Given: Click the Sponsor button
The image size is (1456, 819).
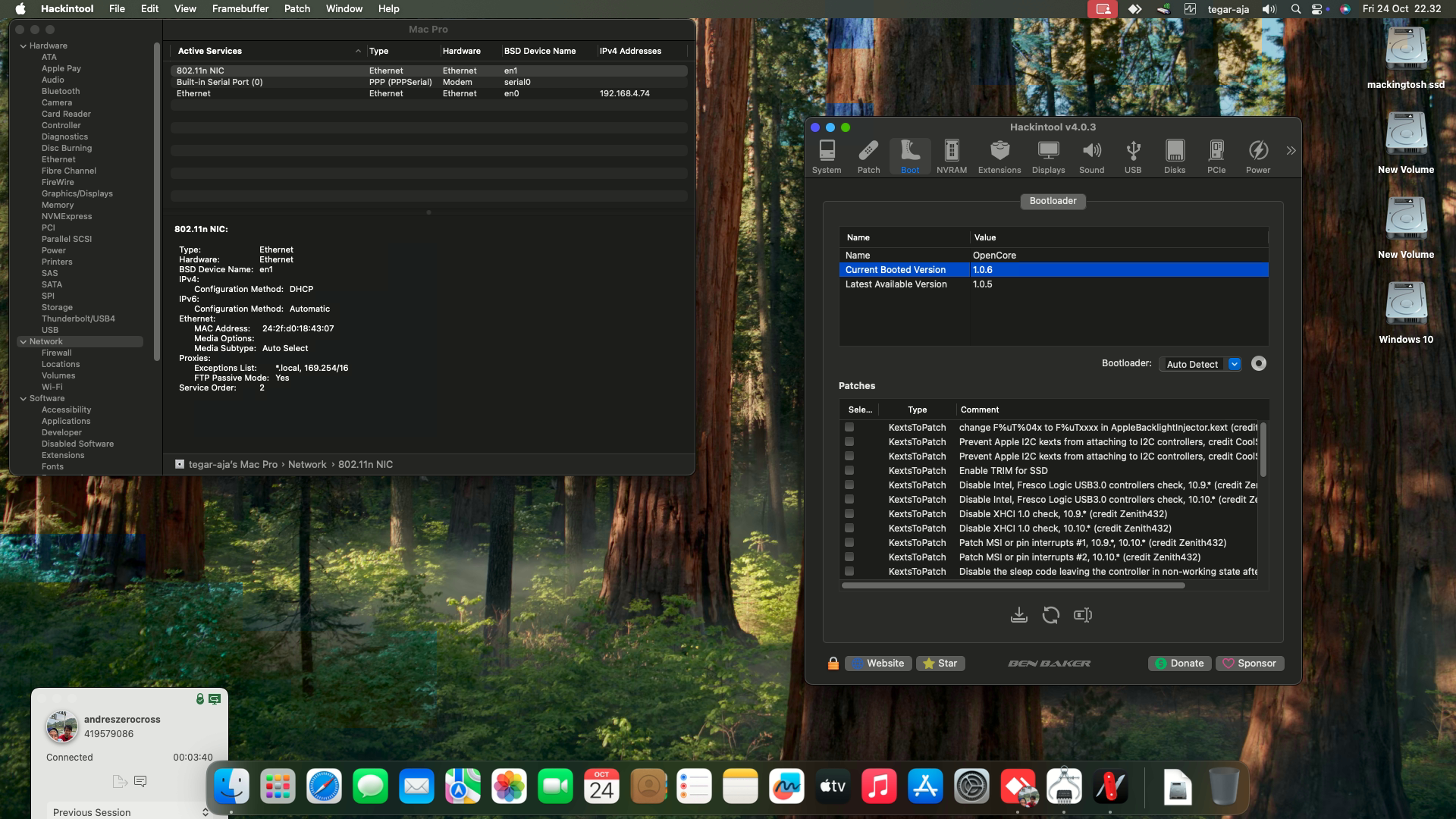Looking at the screenshot, I should (1249, 664).
